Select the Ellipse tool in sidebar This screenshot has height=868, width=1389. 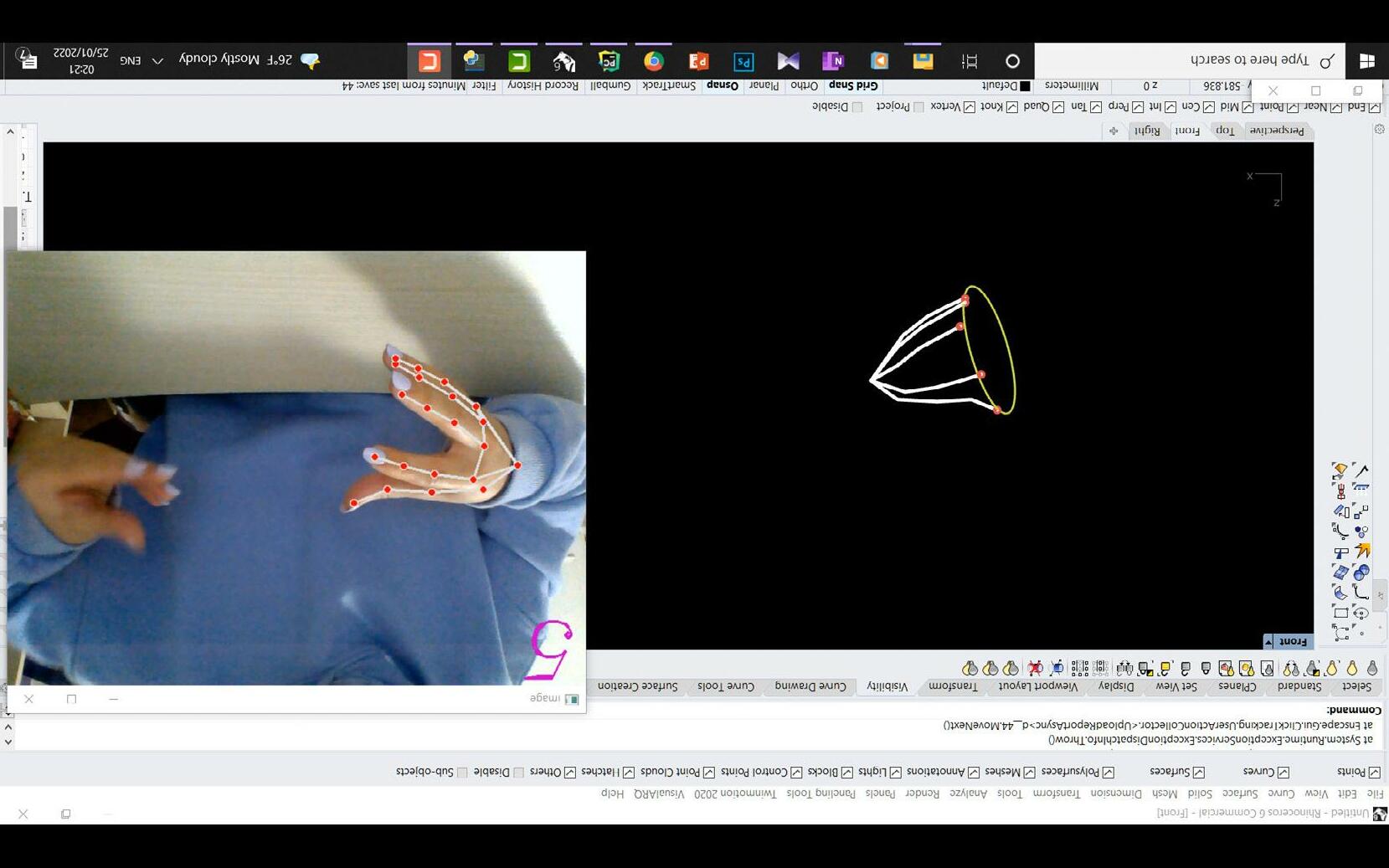[x=1361, y=614]
